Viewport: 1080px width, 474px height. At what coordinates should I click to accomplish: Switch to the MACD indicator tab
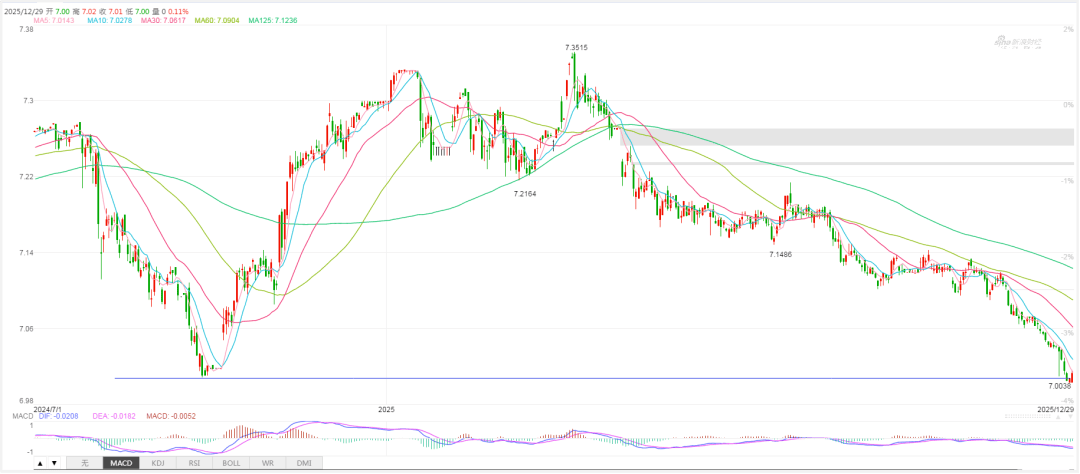click(121, 464)
